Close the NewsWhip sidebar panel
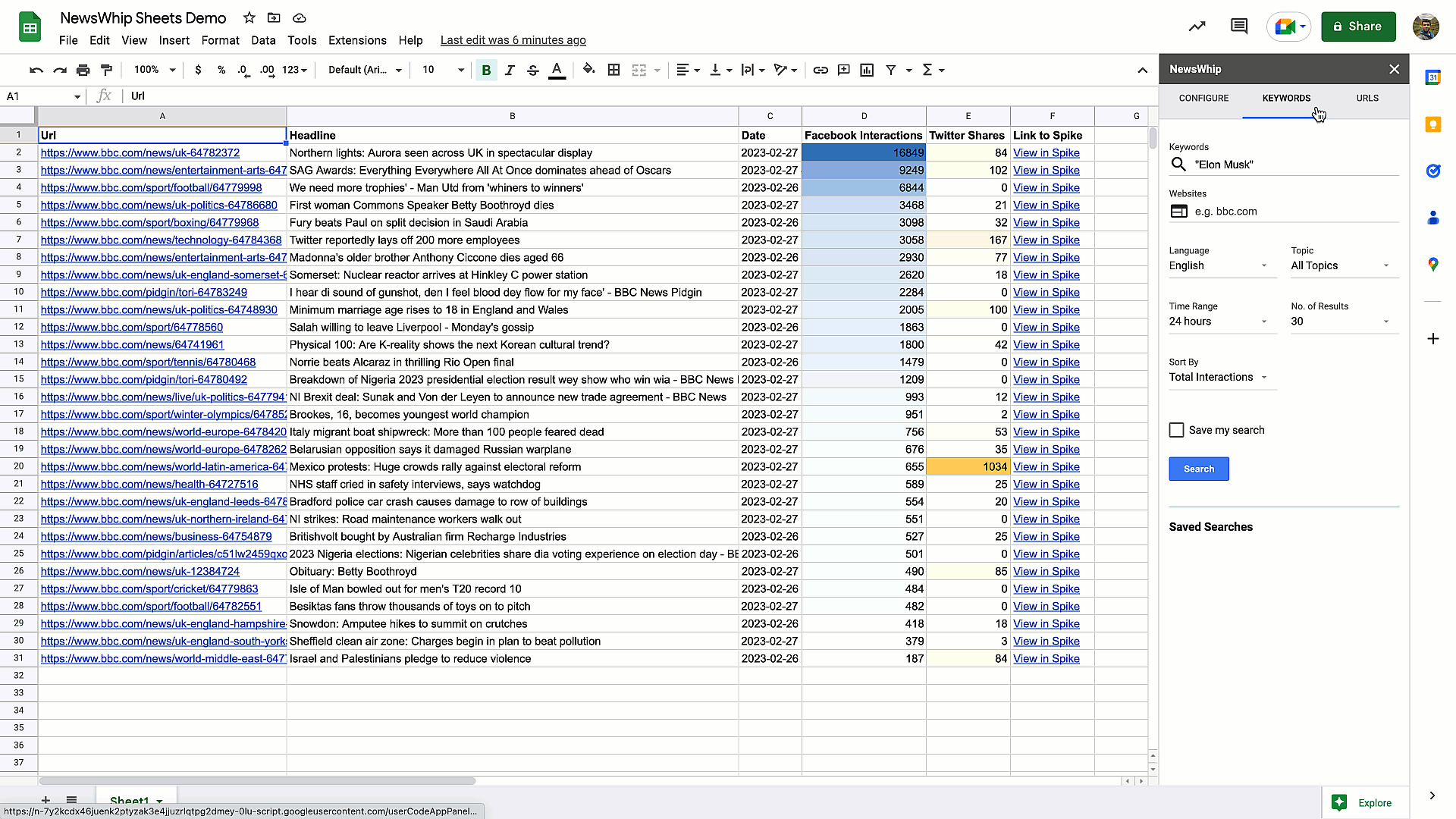1456x819 pixels. coord(1394,69)
